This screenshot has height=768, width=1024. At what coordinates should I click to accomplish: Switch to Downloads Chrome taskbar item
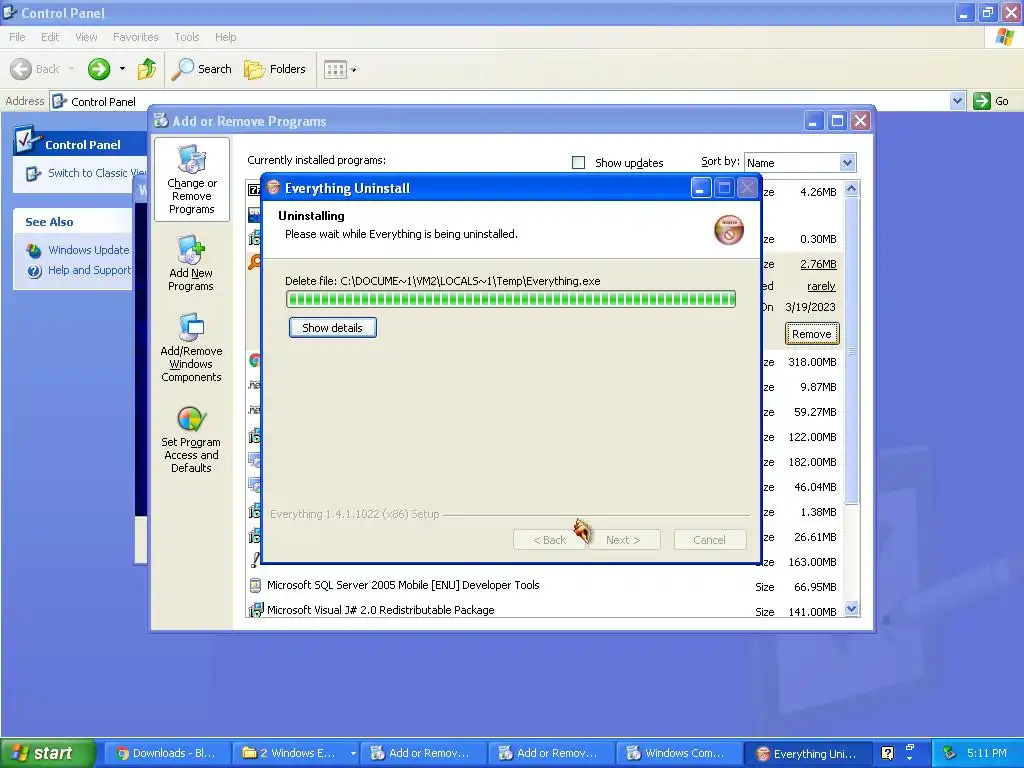(x=167, y=753)
